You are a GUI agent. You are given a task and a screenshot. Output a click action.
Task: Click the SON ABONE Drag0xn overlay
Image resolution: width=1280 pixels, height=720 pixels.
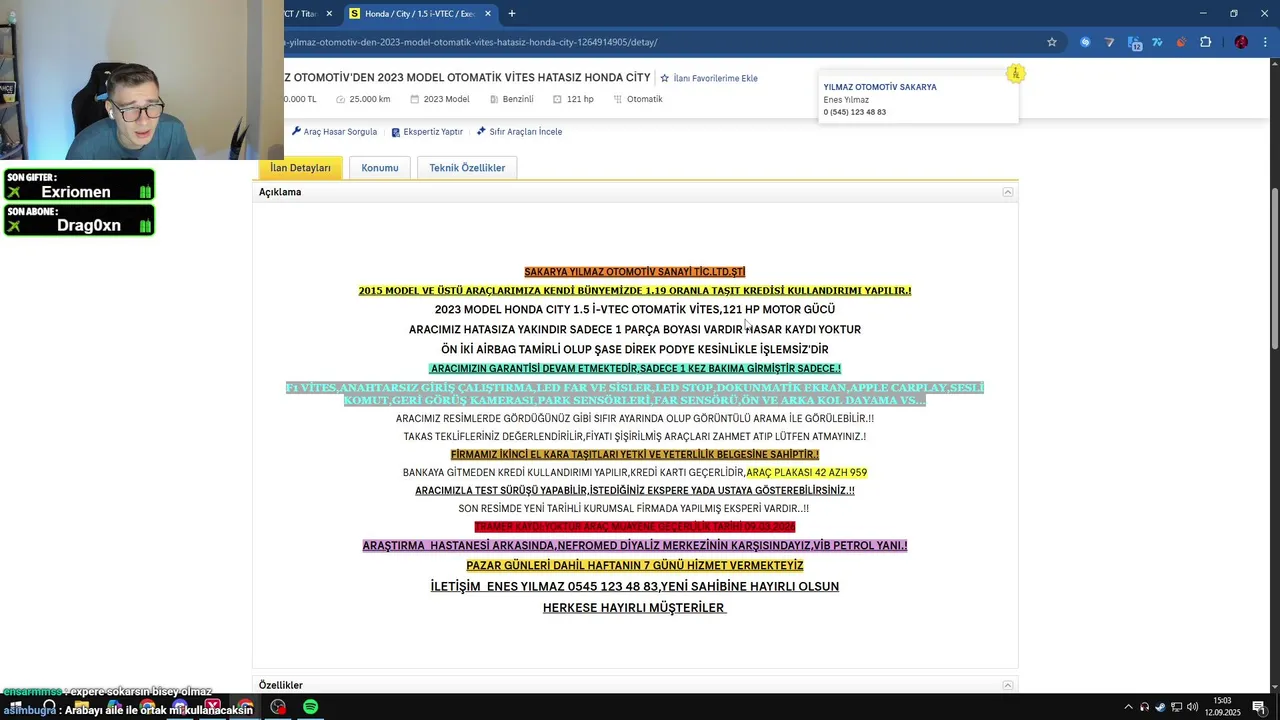79,220
